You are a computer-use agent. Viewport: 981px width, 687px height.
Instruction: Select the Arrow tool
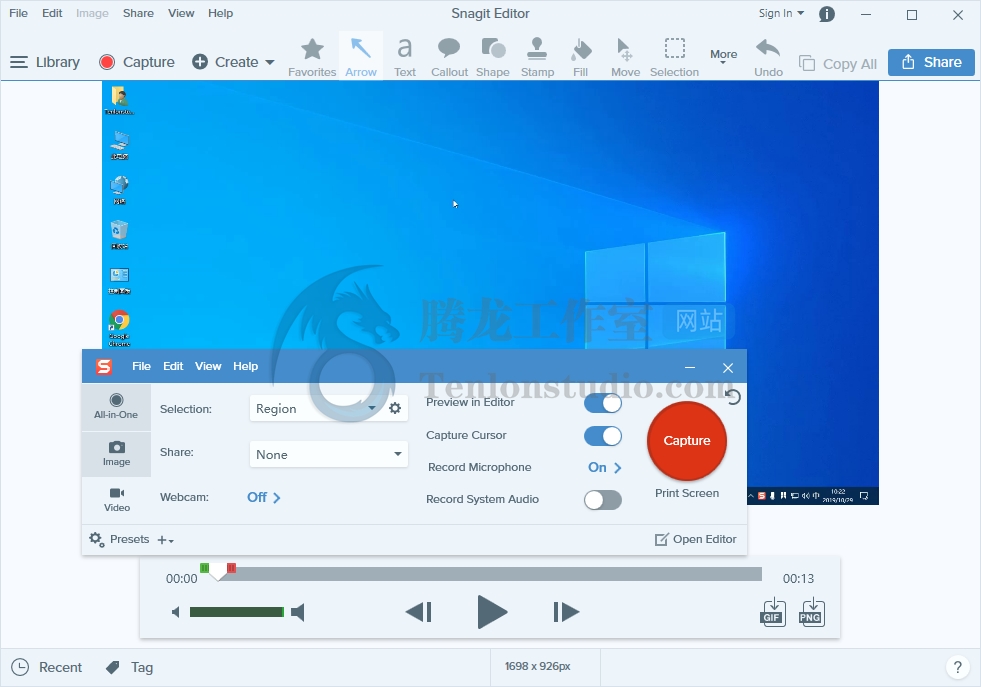click(361, 57)
